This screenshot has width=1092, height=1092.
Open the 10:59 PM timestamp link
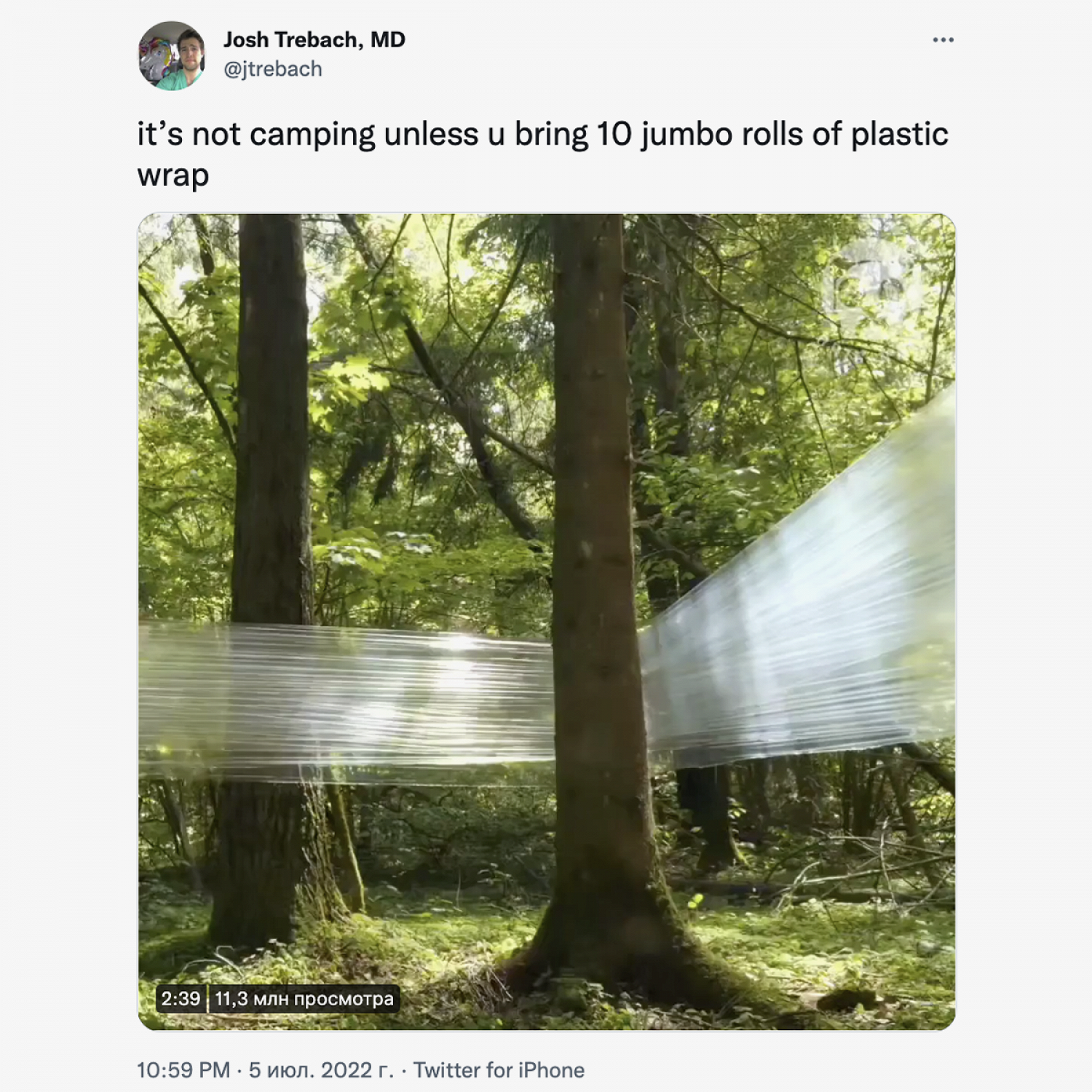point(183,1070)
